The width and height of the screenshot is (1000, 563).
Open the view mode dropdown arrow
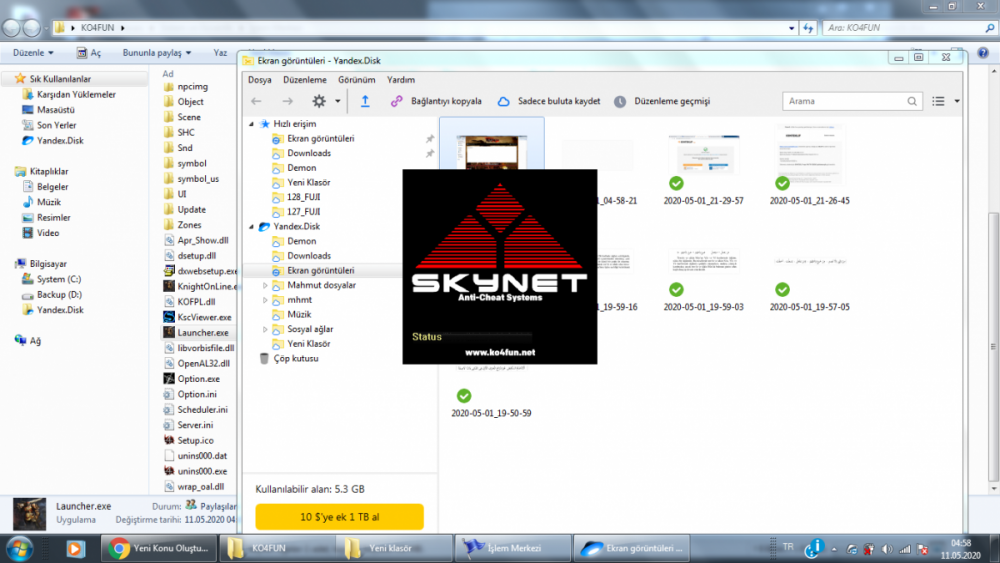coord(957,101)
